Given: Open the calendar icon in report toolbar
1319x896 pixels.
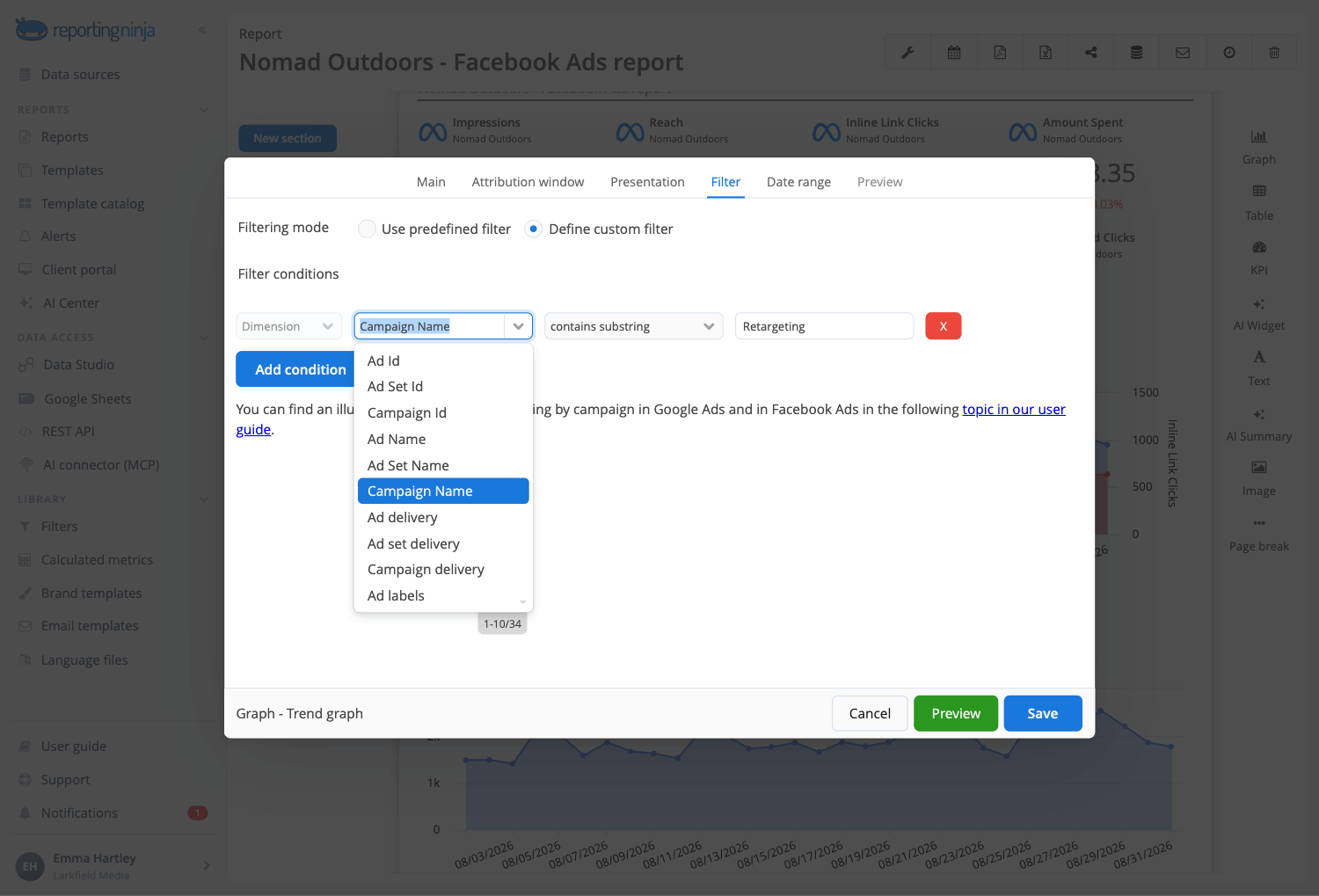Looking at the screenshot, I should (x=954, y=53).
